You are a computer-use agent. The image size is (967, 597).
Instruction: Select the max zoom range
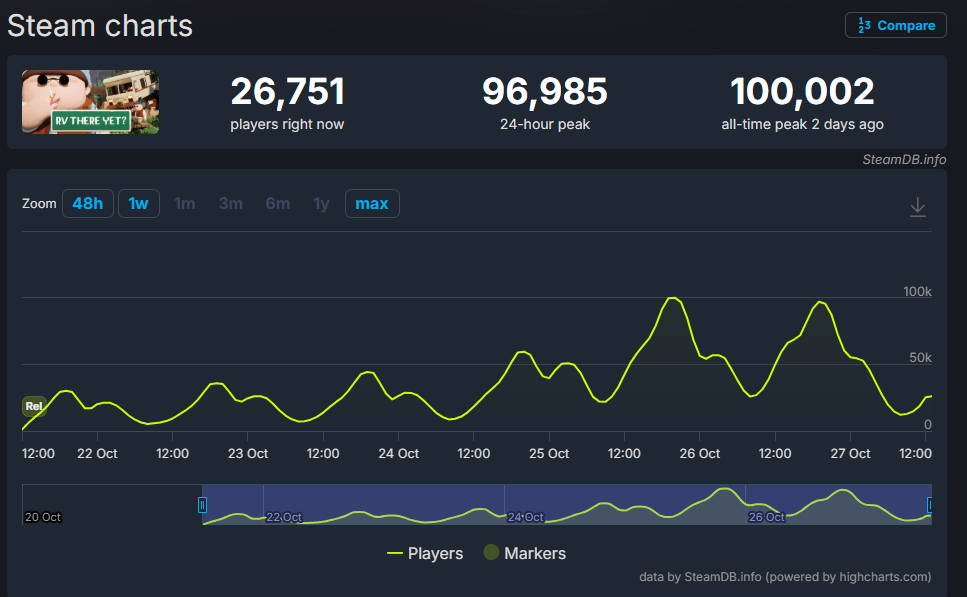pyautogui.click(x=372, y=204)
